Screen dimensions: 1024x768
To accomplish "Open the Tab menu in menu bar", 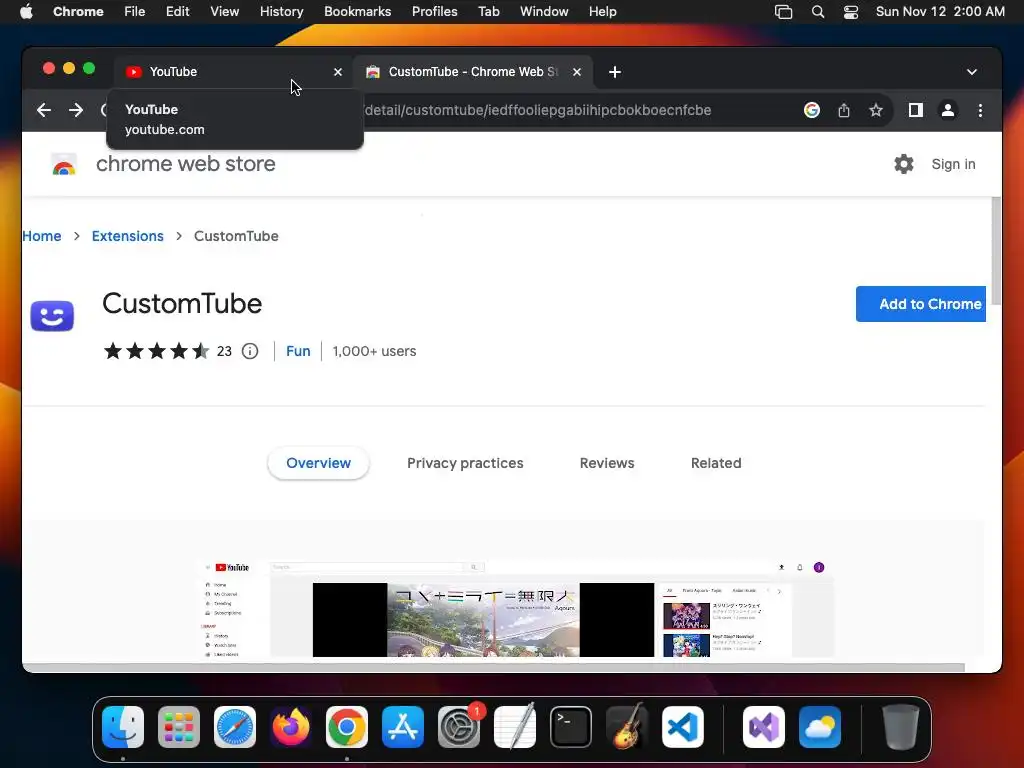I will point(488,12).
